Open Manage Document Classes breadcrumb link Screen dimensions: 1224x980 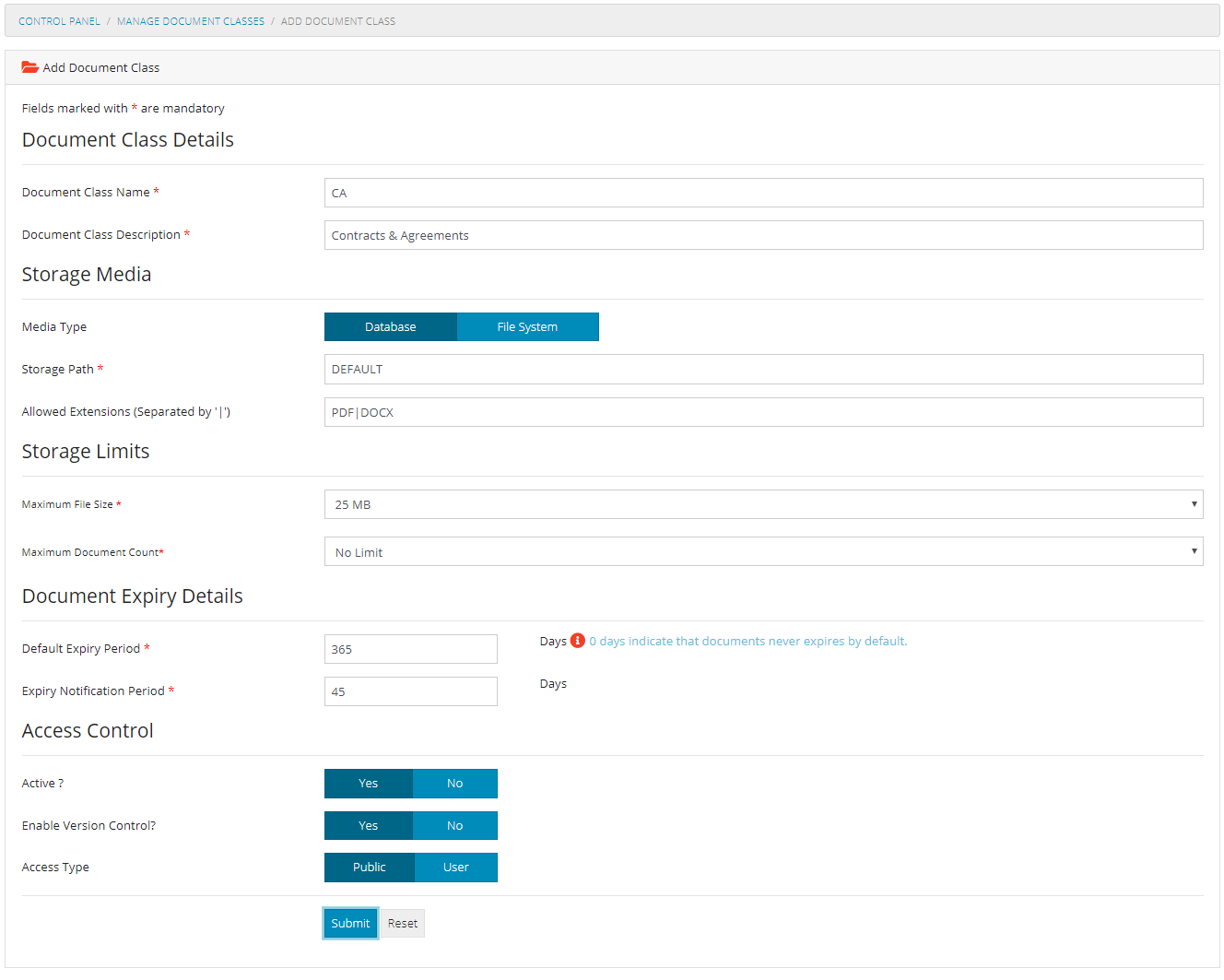click(191, 20)
